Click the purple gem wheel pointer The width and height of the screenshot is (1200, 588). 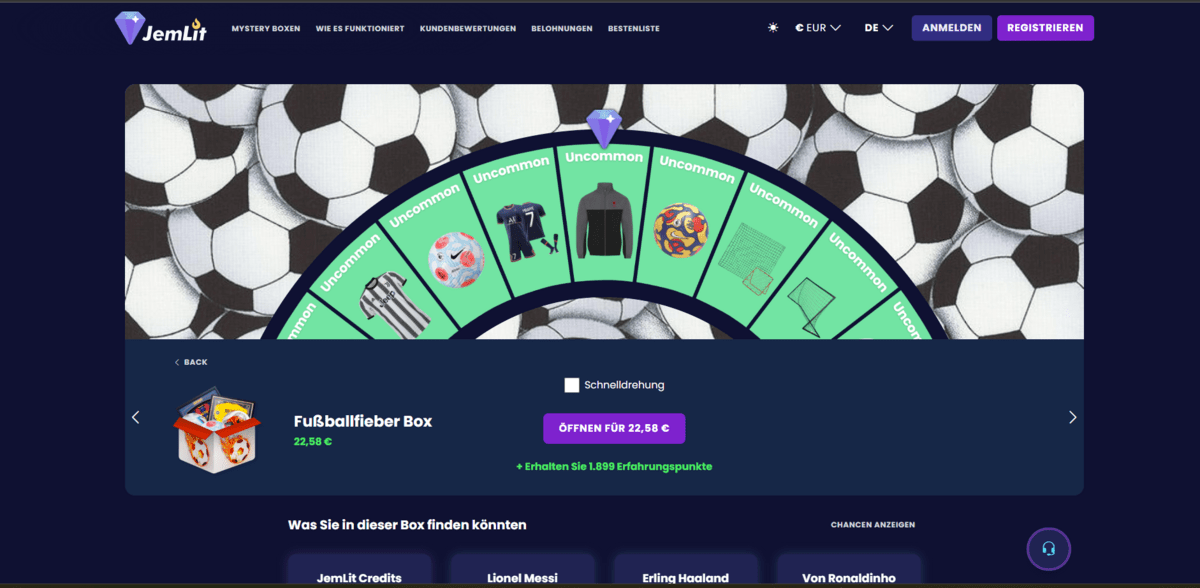pyautogui.click(x=604, y=129)
